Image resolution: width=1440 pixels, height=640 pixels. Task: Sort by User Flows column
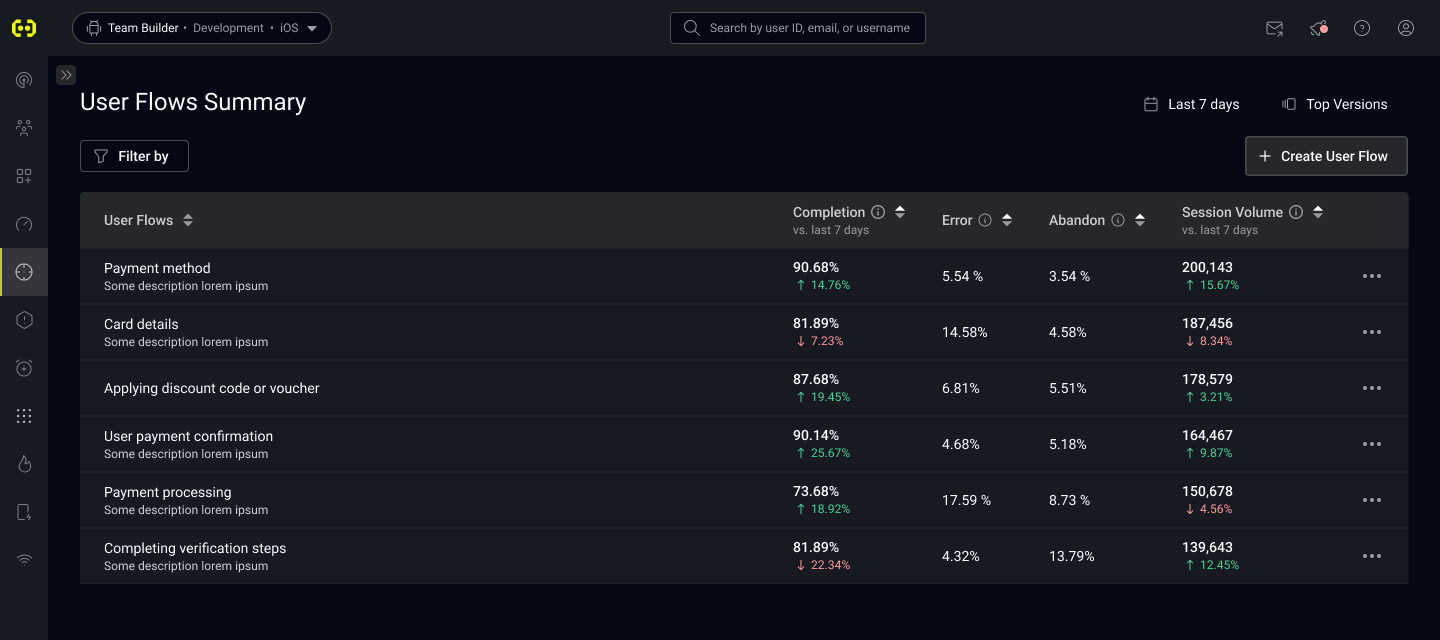coord(188,220)
